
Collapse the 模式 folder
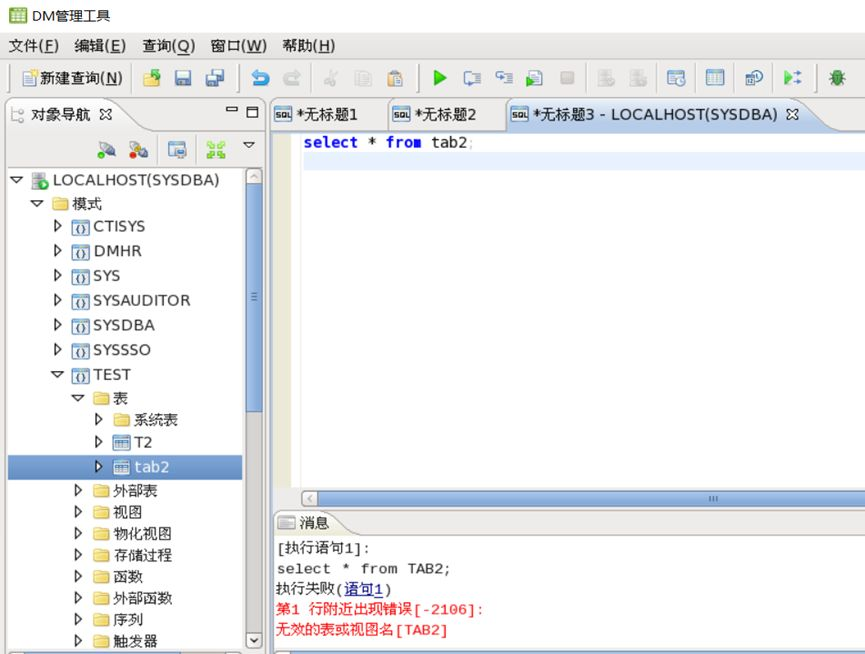coord(36,203)
